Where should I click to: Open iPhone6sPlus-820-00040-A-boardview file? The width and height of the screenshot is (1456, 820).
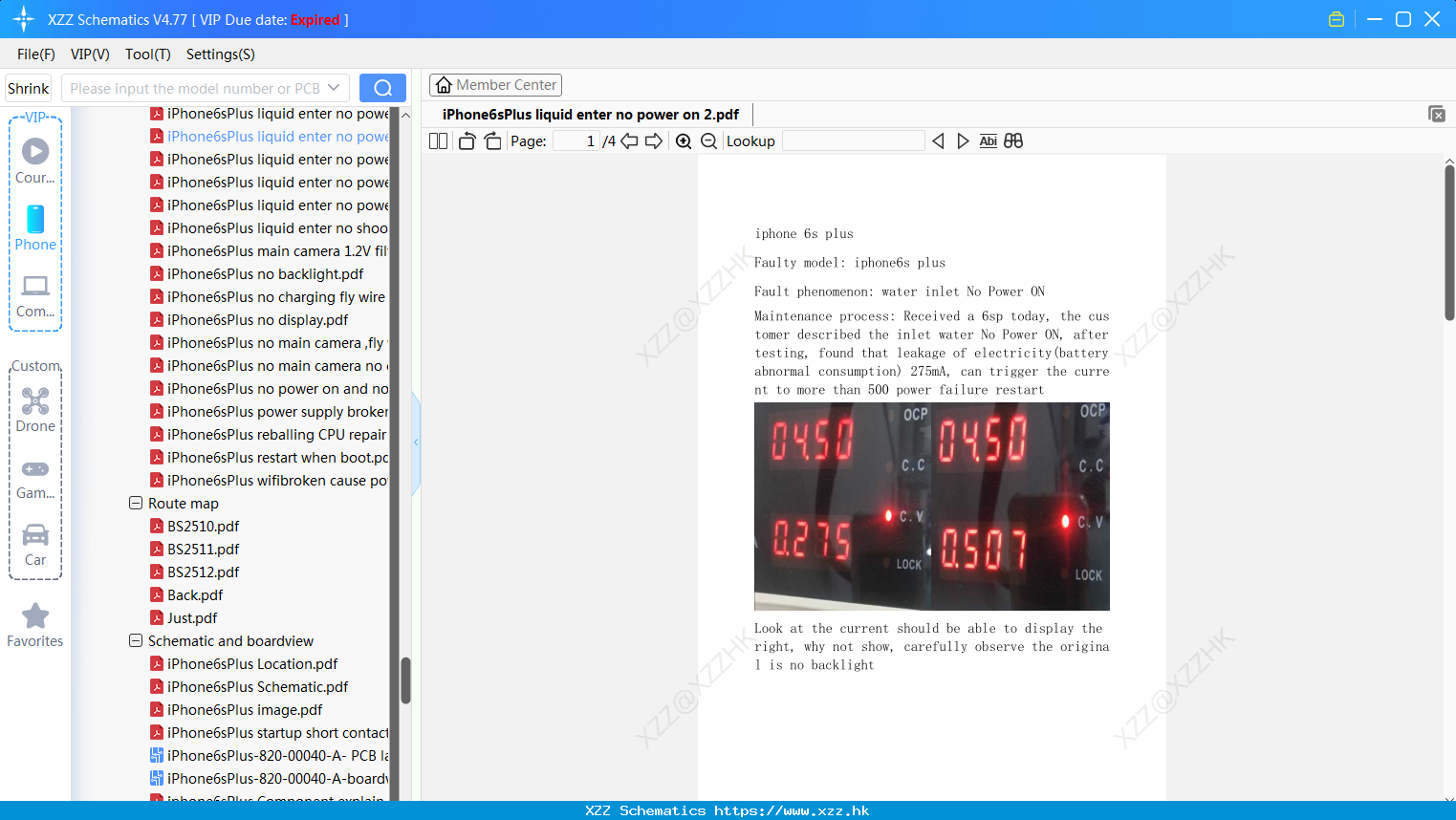(x=271, y=779)
